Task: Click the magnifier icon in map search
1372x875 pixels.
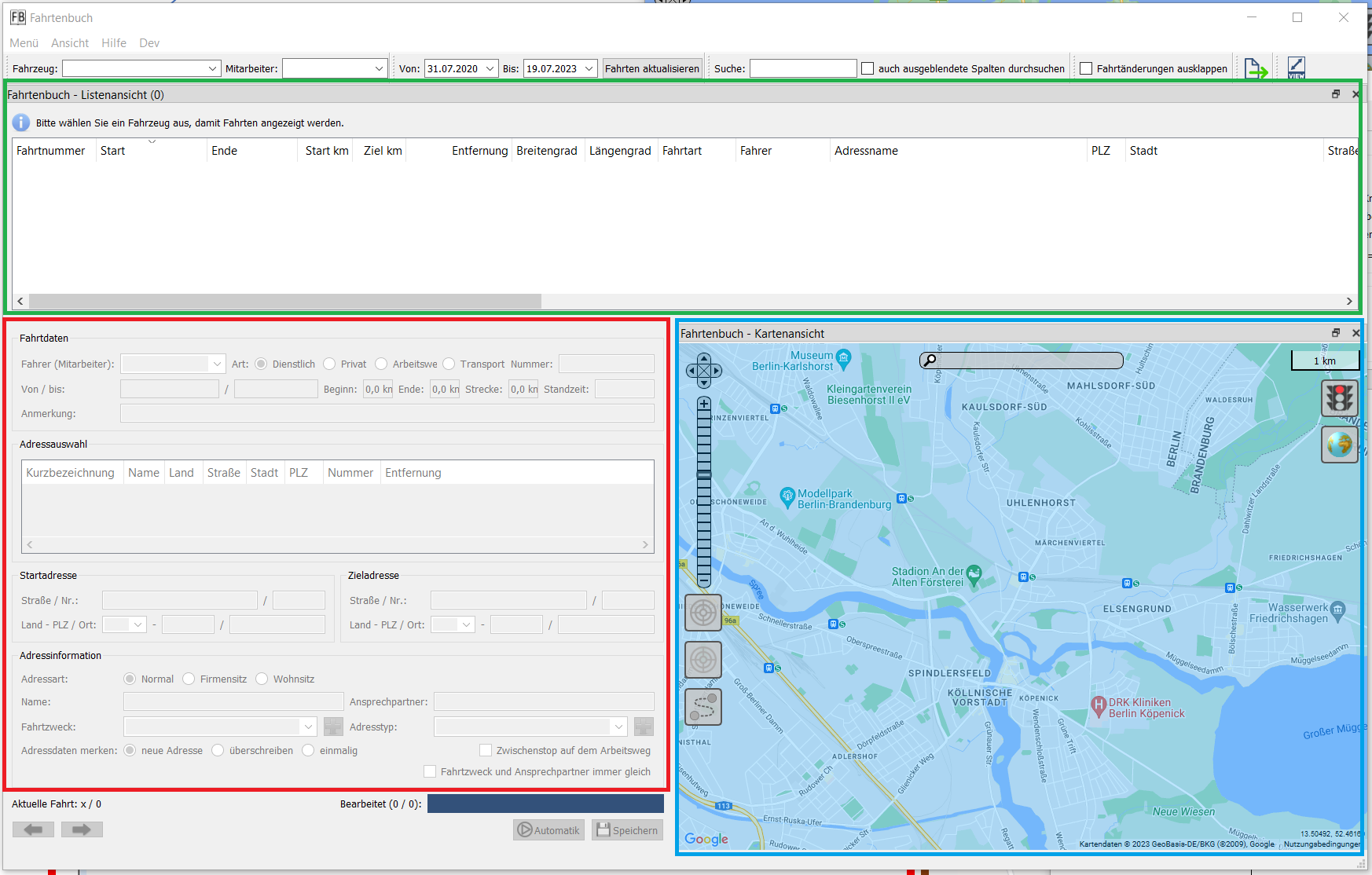Action: tap(930, 361)
